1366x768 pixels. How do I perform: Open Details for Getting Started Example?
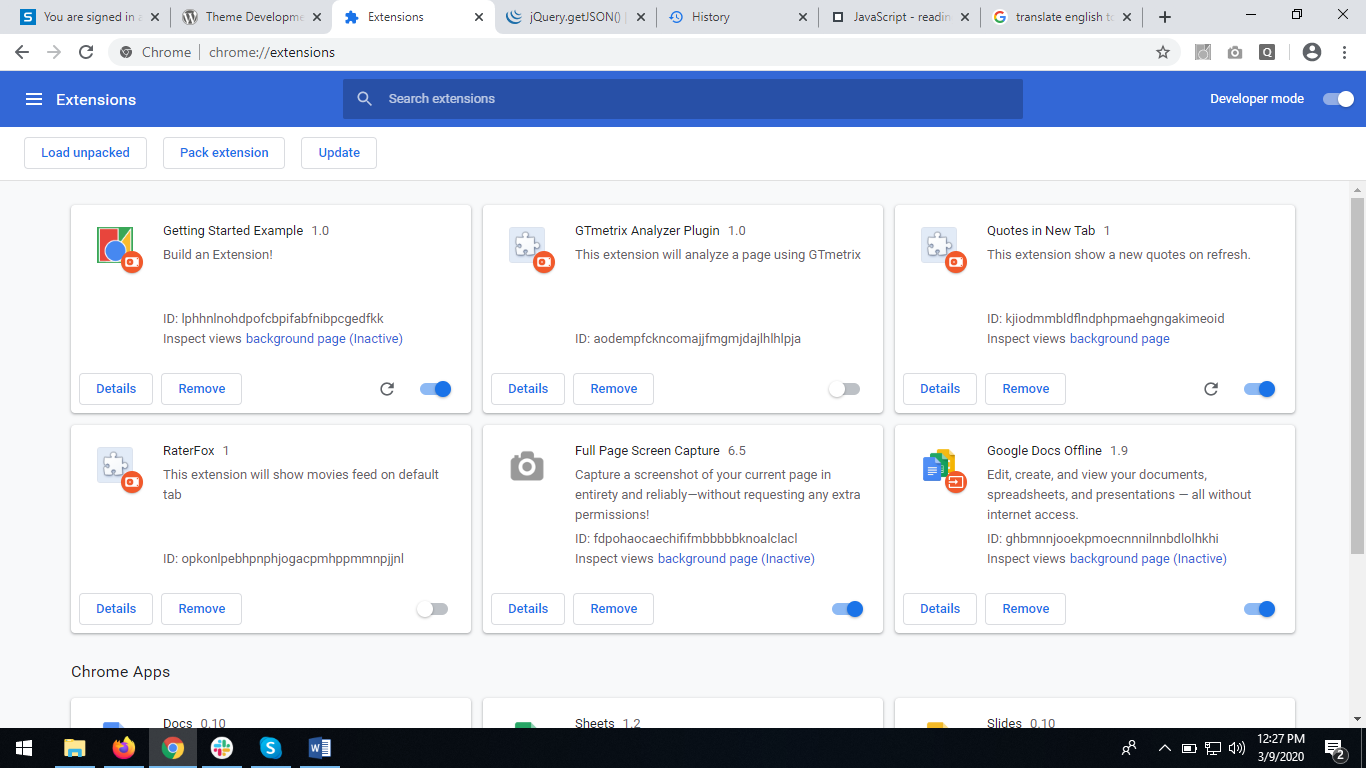click(x=116, y=389)
